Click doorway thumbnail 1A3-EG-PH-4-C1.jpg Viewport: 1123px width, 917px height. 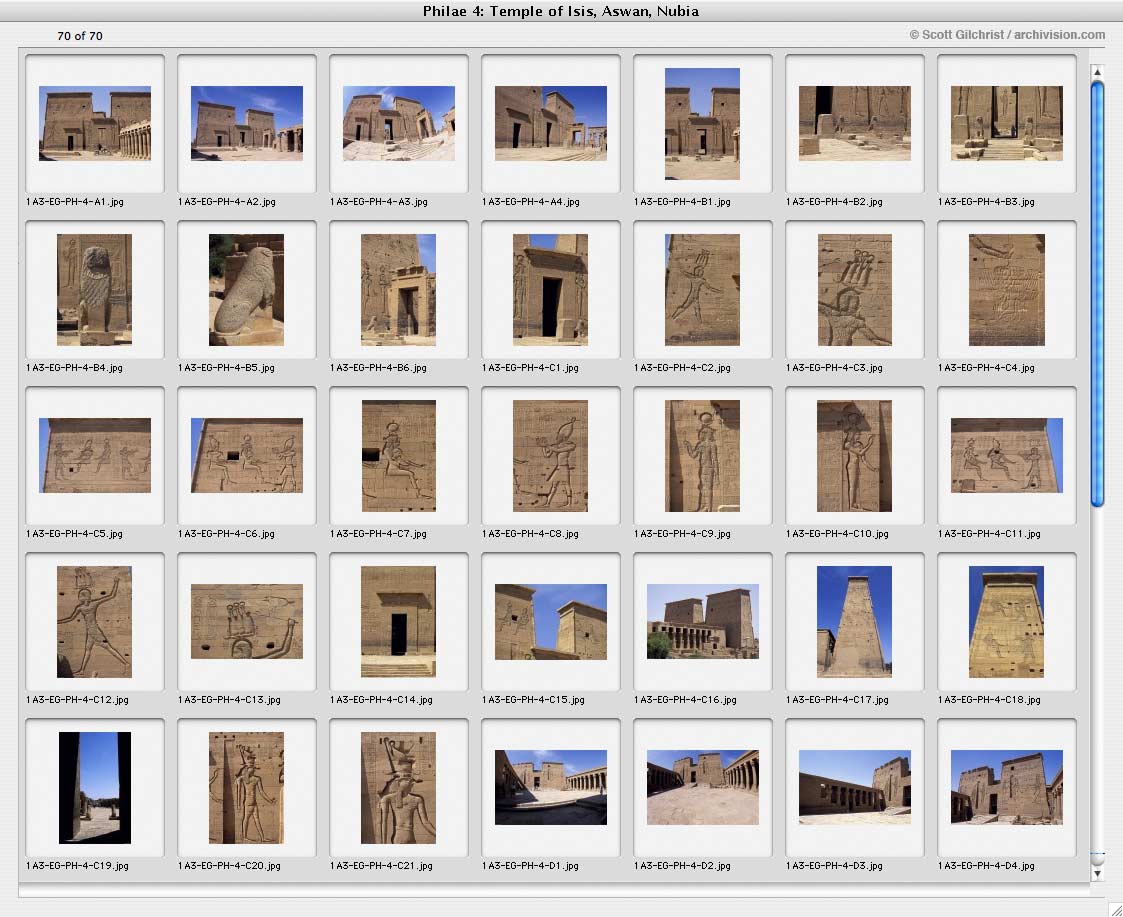point(550,289)
